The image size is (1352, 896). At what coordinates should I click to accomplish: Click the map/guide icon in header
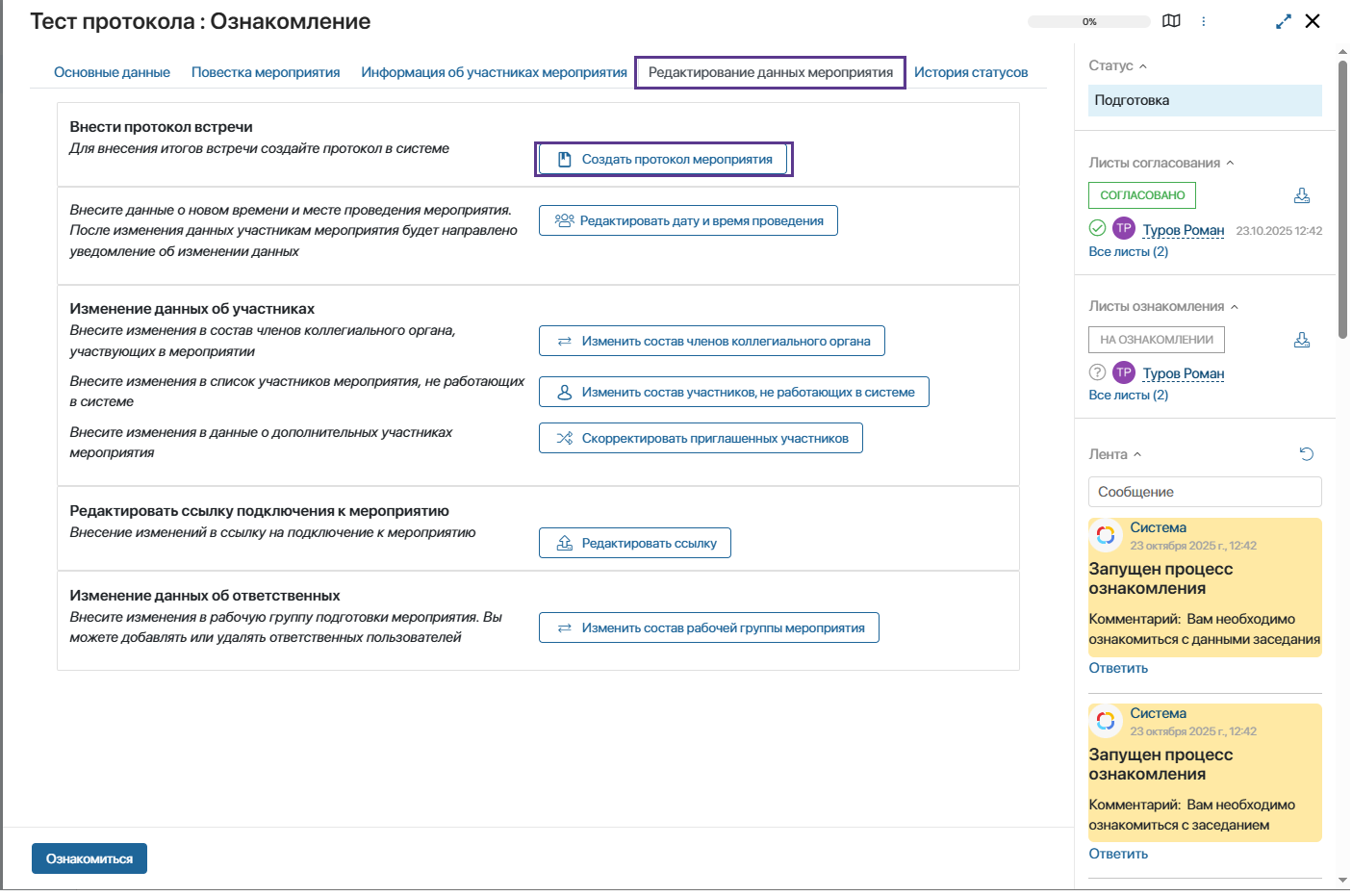point(1171,21)
